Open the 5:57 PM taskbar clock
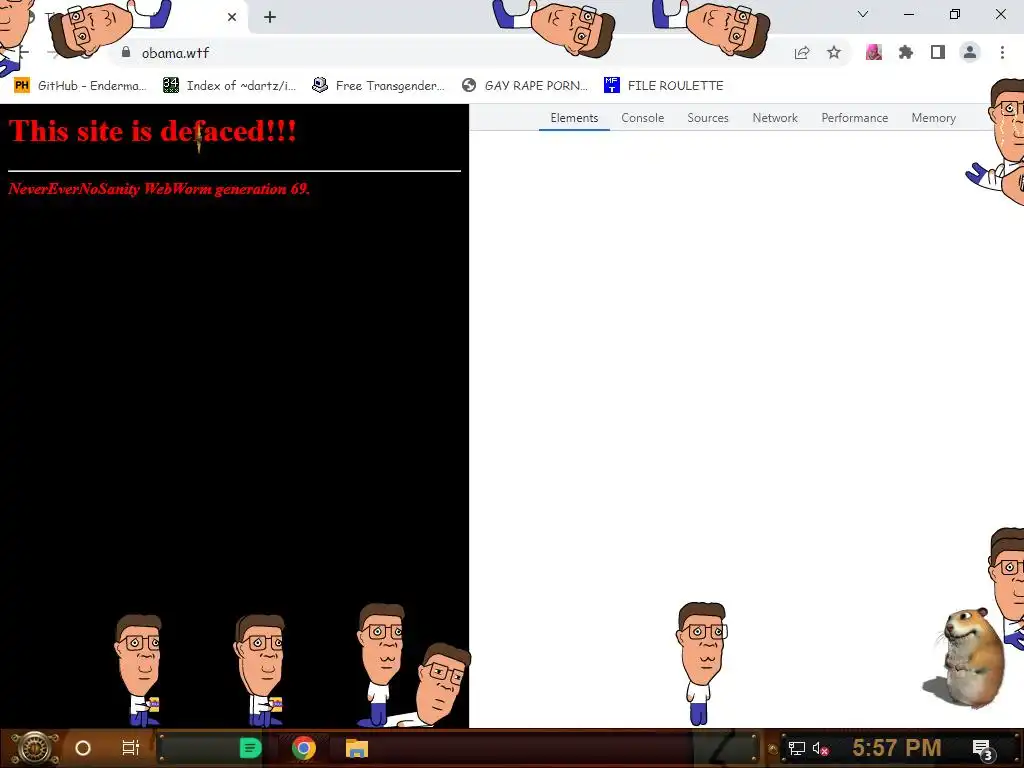Screen dimensions: 1024x768 click(x=897, y=748)
